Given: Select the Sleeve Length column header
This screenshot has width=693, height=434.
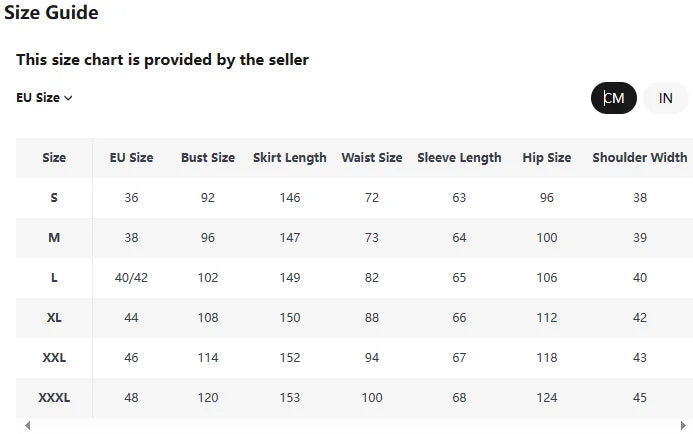Looking at the screenshot, I should [x=459, y=158].
